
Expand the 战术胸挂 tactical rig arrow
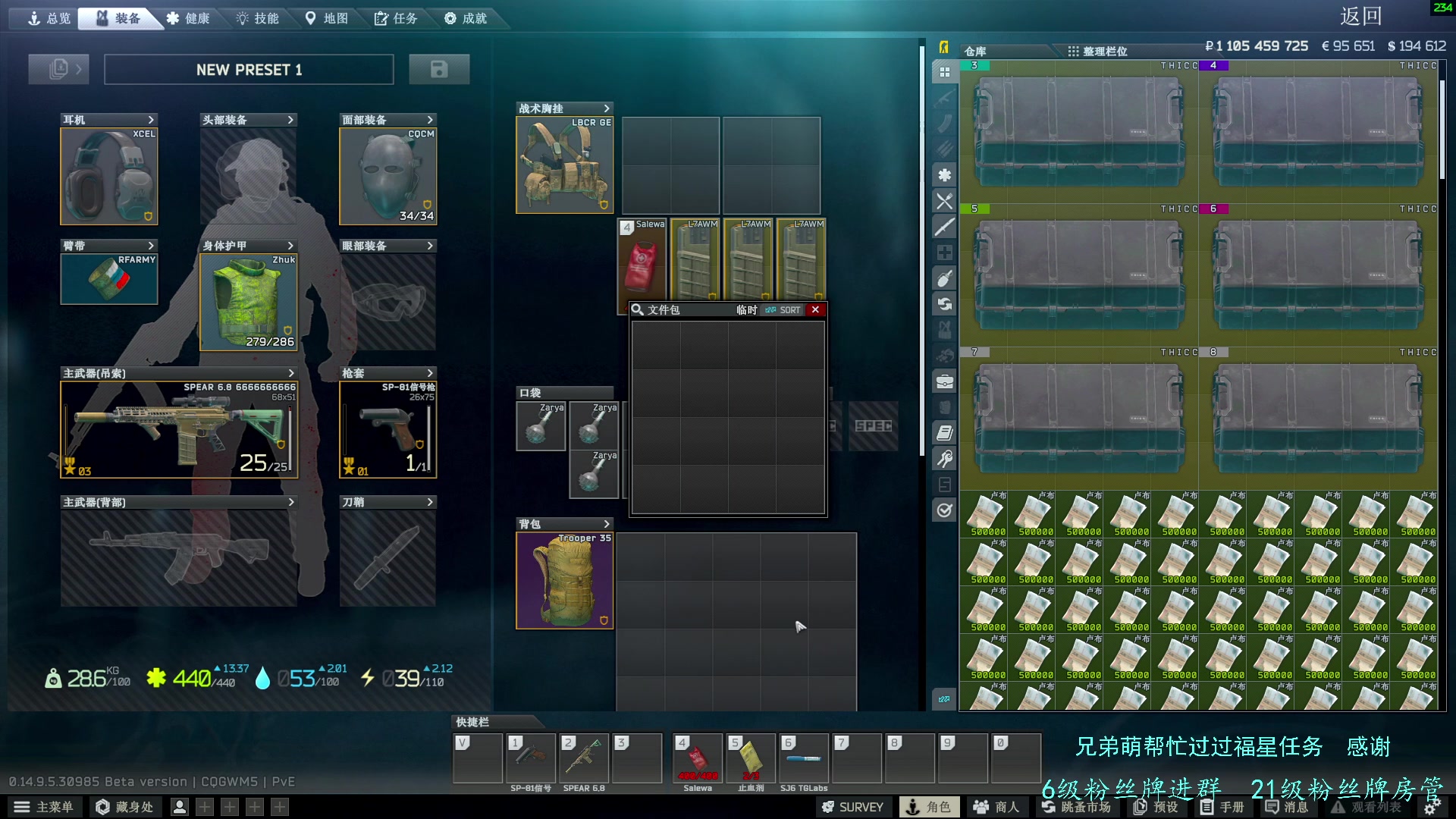[607, 108]
